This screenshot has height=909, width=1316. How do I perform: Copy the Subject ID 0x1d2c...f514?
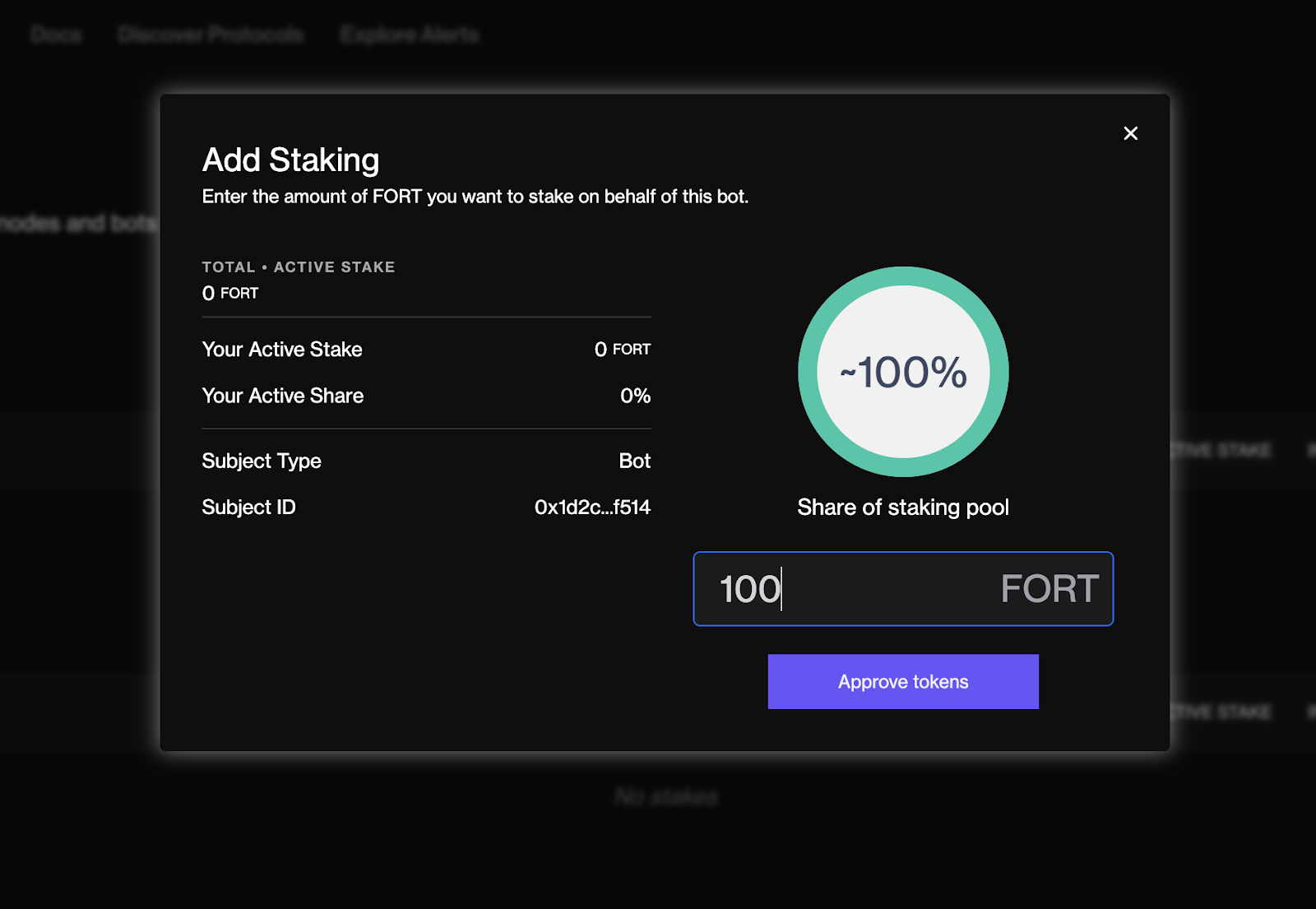[591, 507]
